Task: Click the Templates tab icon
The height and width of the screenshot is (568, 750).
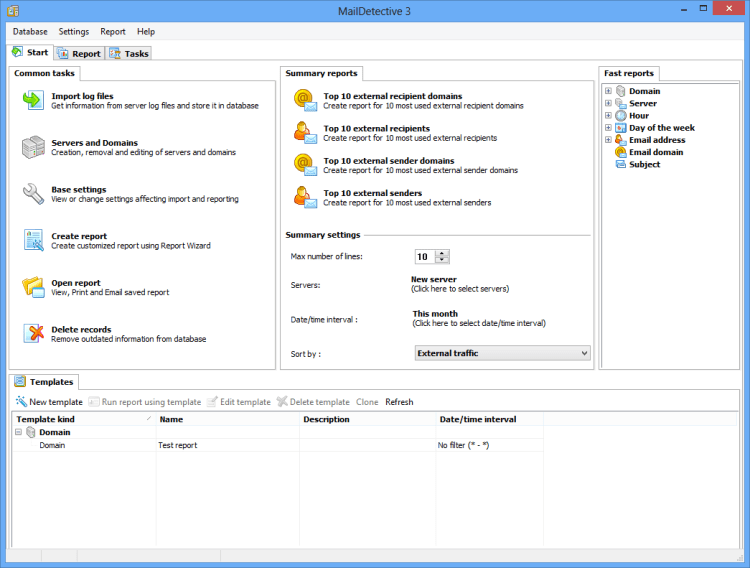Action: (x=20, y=381)
